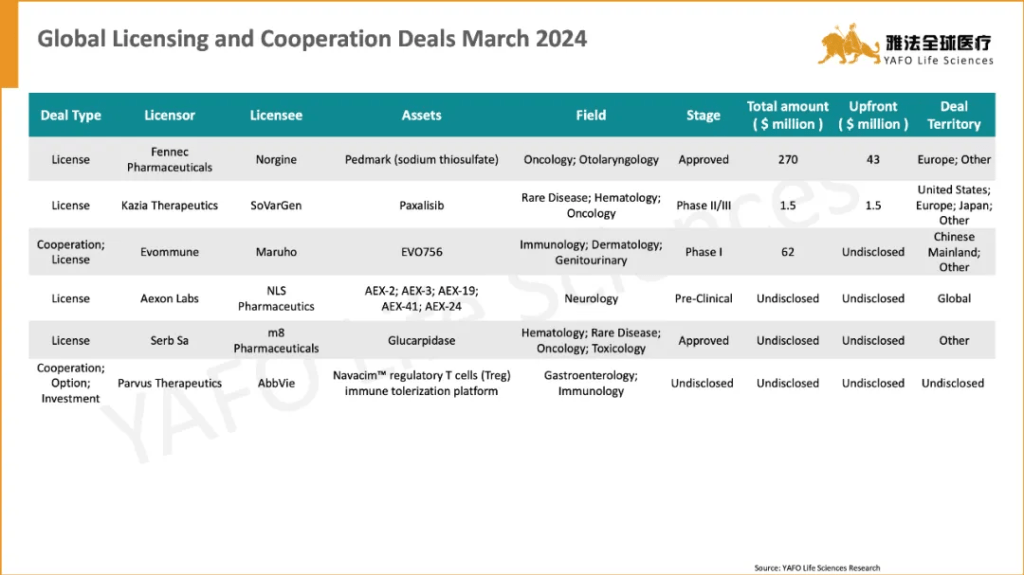Click the 'Upfront ($ million)' column header

[873, 115]
